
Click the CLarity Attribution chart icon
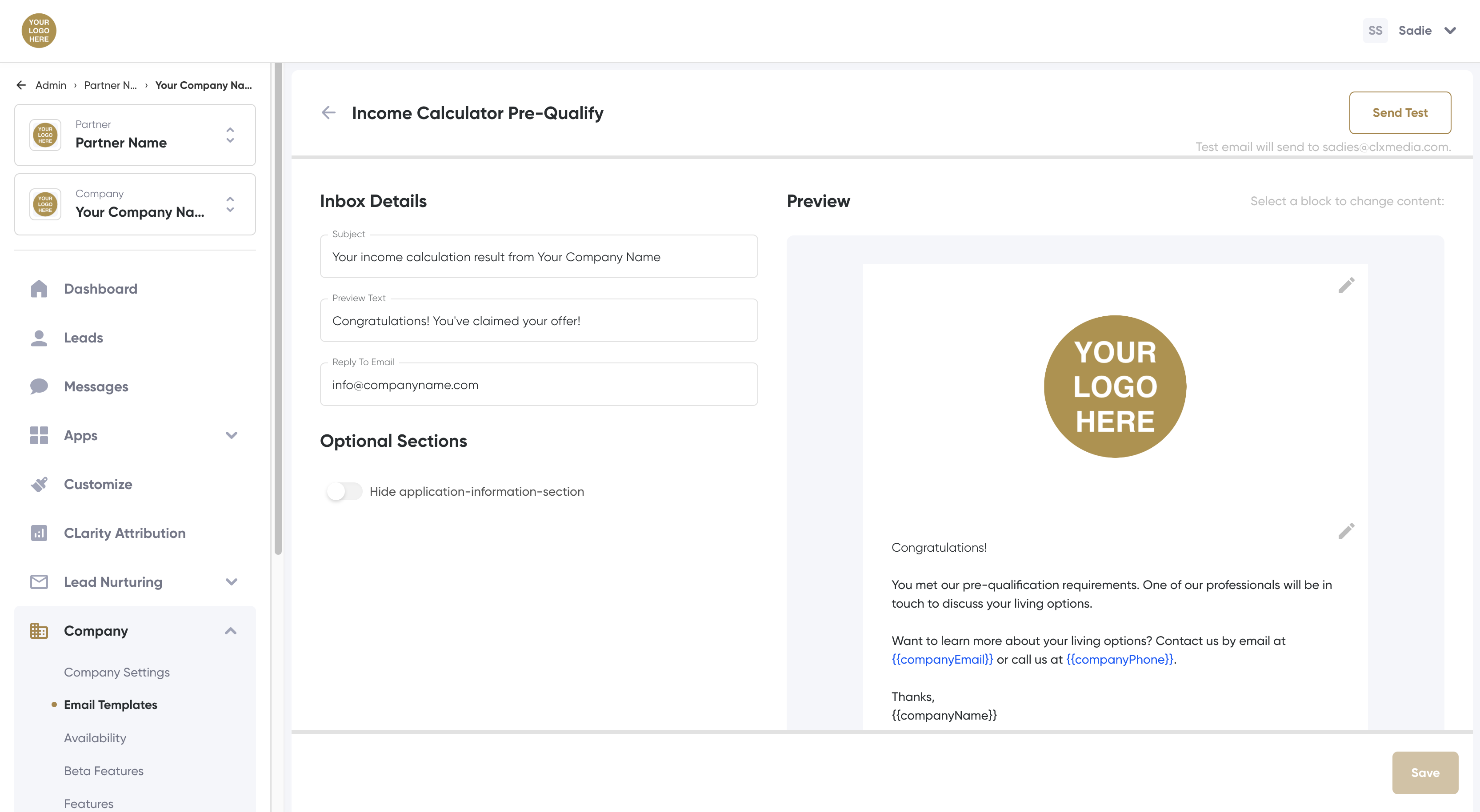[x=39, y=533]
